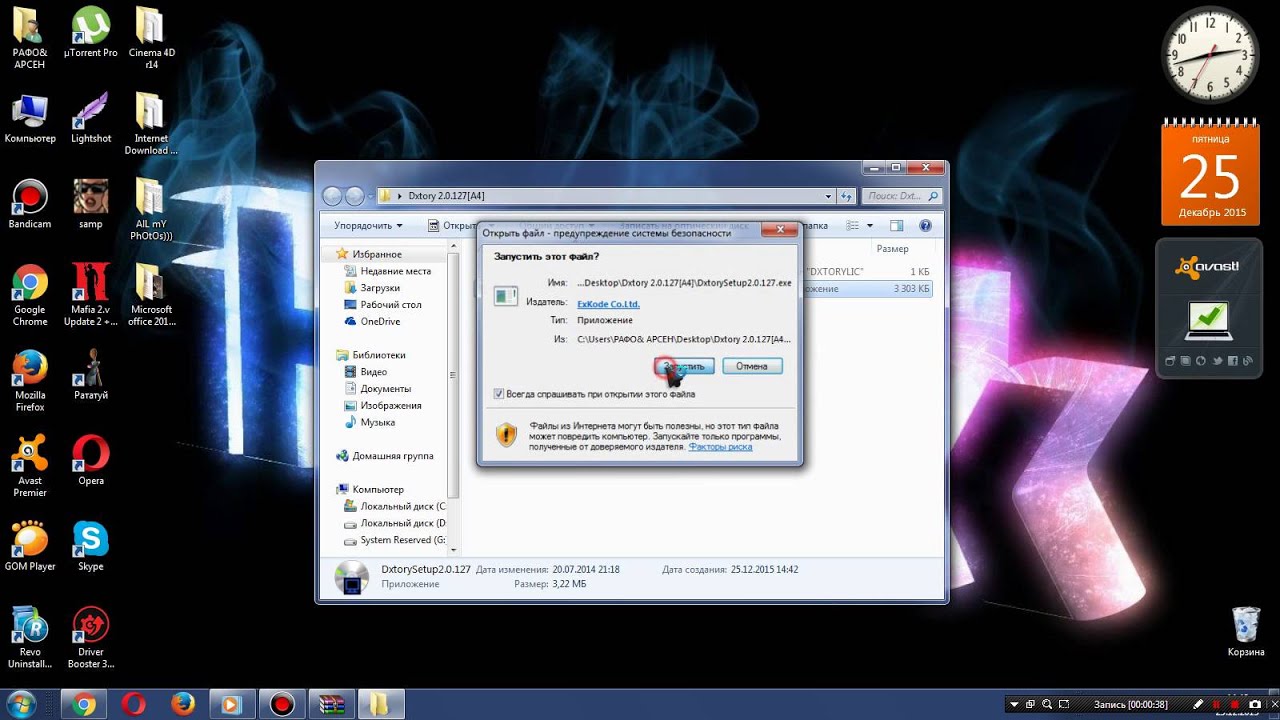Open the Факторы риска link
Image resolution: width=1280 pixels, height=720 pixels.
[x=720, y=447]
